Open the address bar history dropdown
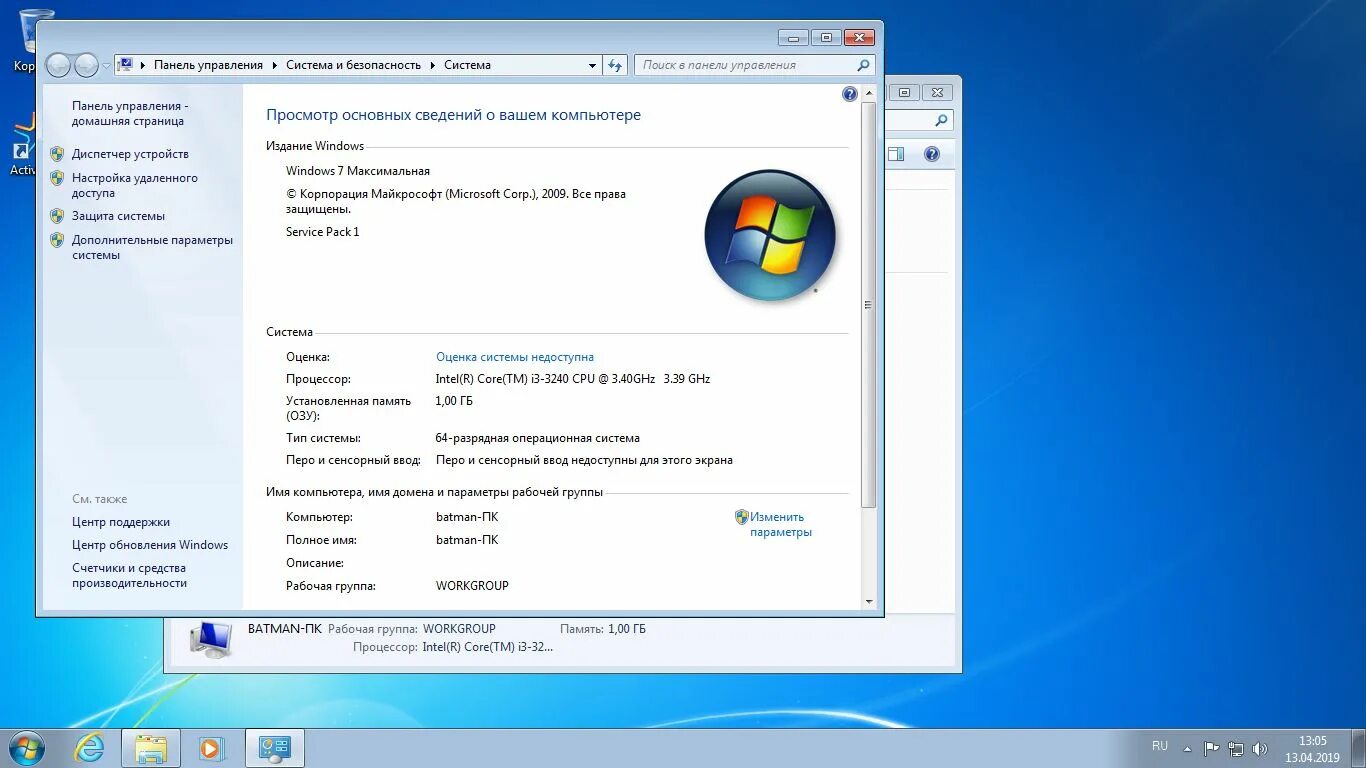Screen dimensions: 1366x768 click(592, 65)
